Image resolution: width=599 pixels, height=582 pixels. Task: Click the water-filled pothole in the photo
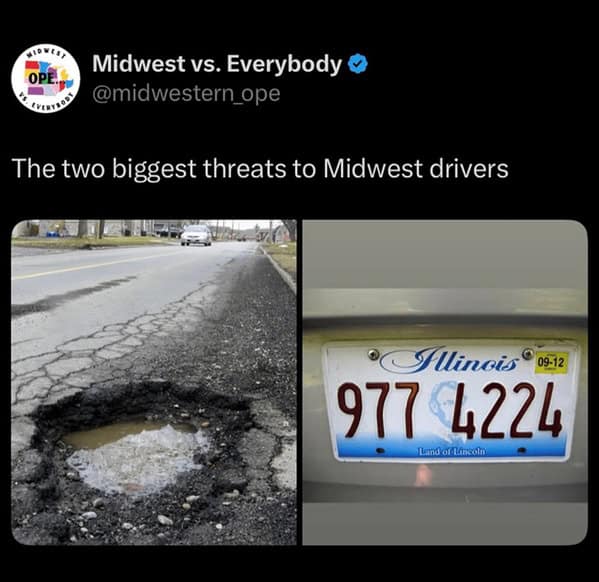(x=136, y=451)
